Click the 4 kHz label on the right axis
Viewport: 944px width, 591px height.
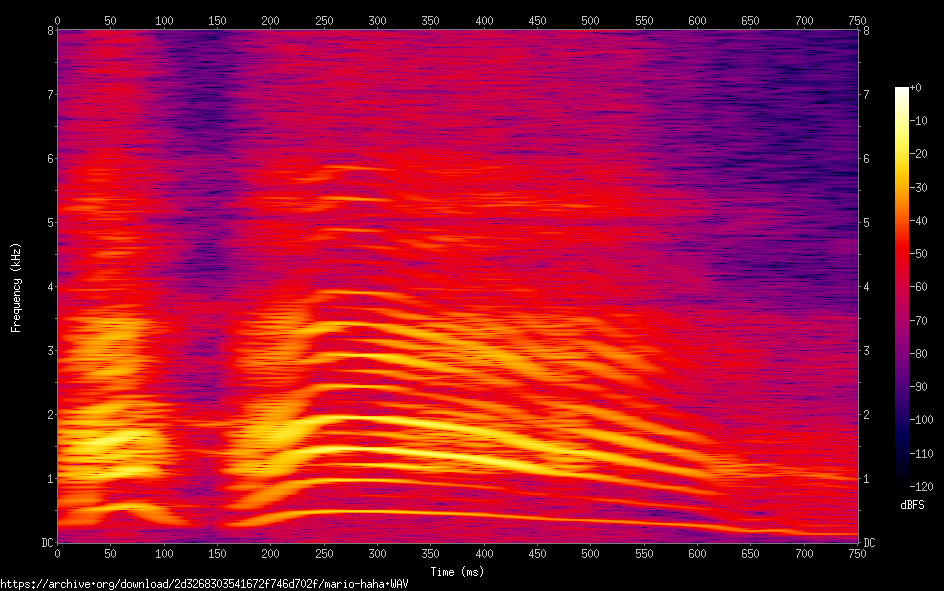866,287
